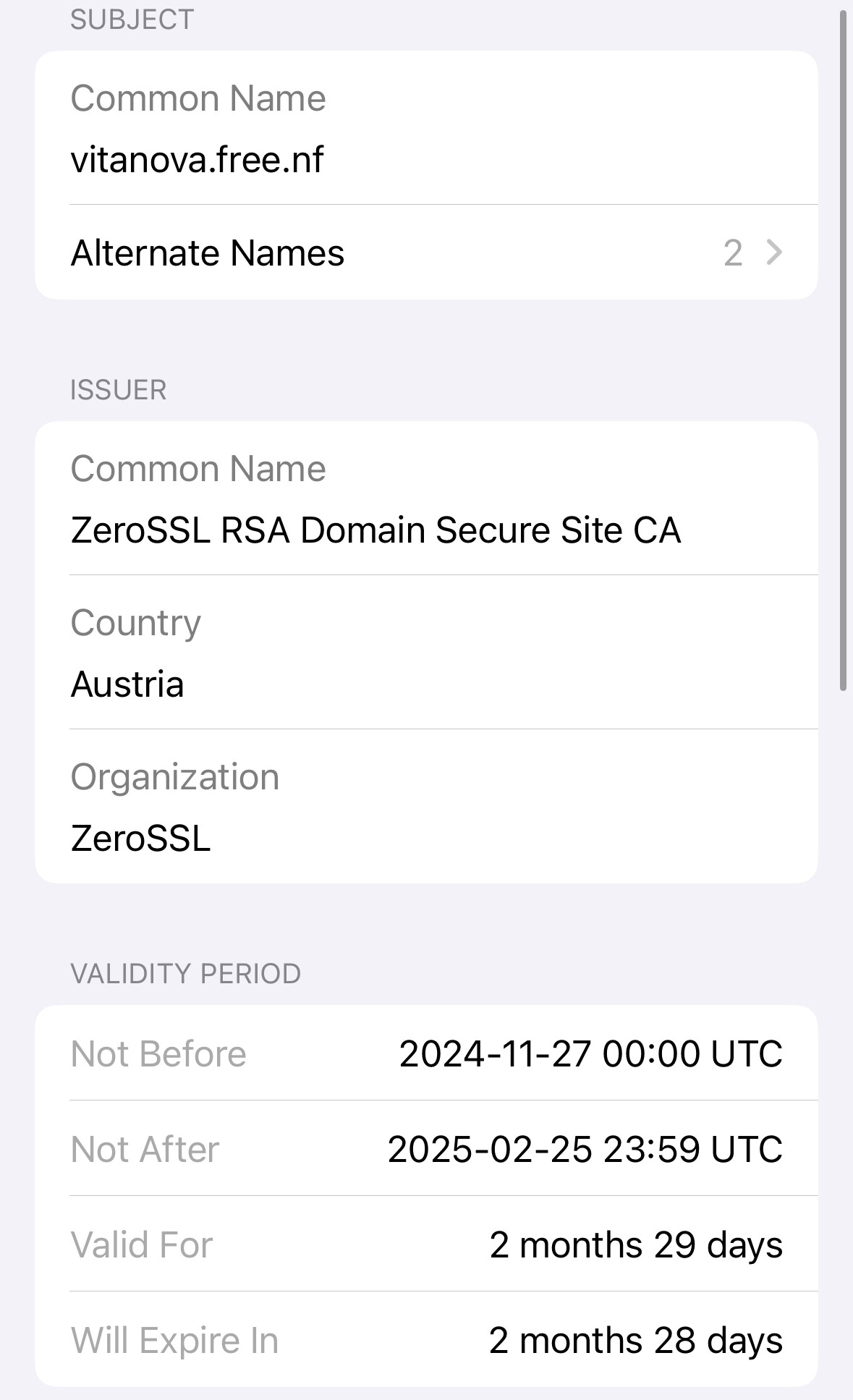Tap the Not After date value
This screenshot has width=853, height=1400.
point(585,1149)
